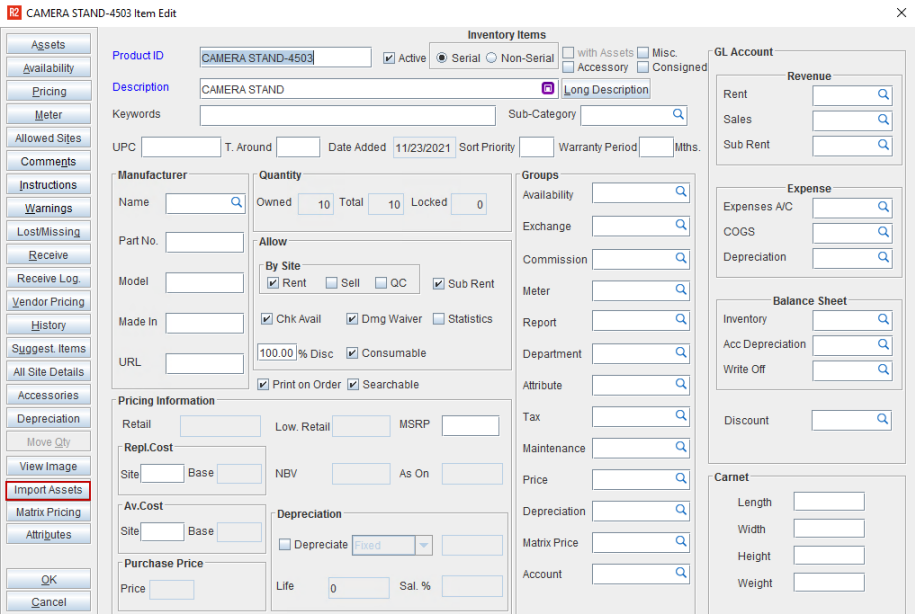Open Import Assets from the sidebar
The width and height of the screenshot is (915, 614).
[48, 489]
